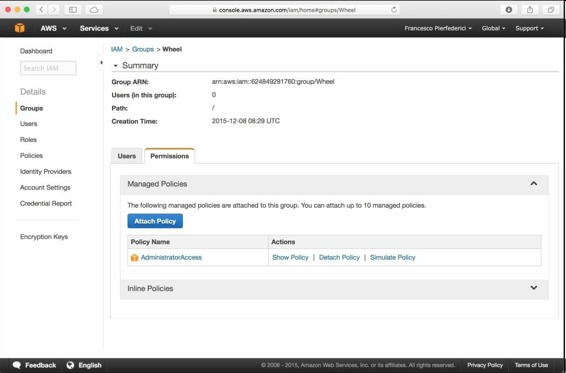The height and width of the screenshot is (373, 566).
Task: Open Encryption Keys in the sidebar
Action: [44, 237]
